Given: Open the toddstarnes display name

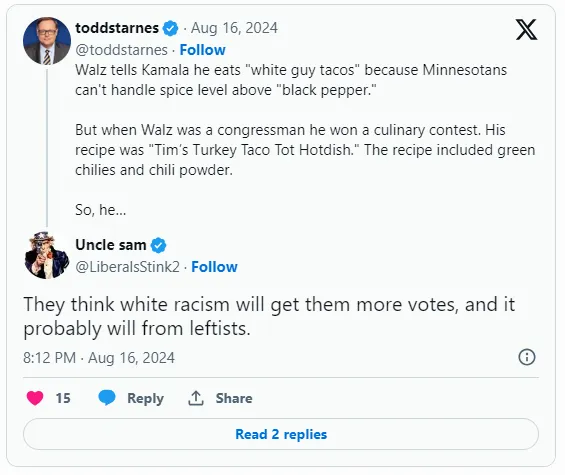Looking at the screenshot, I should (117, 28).
